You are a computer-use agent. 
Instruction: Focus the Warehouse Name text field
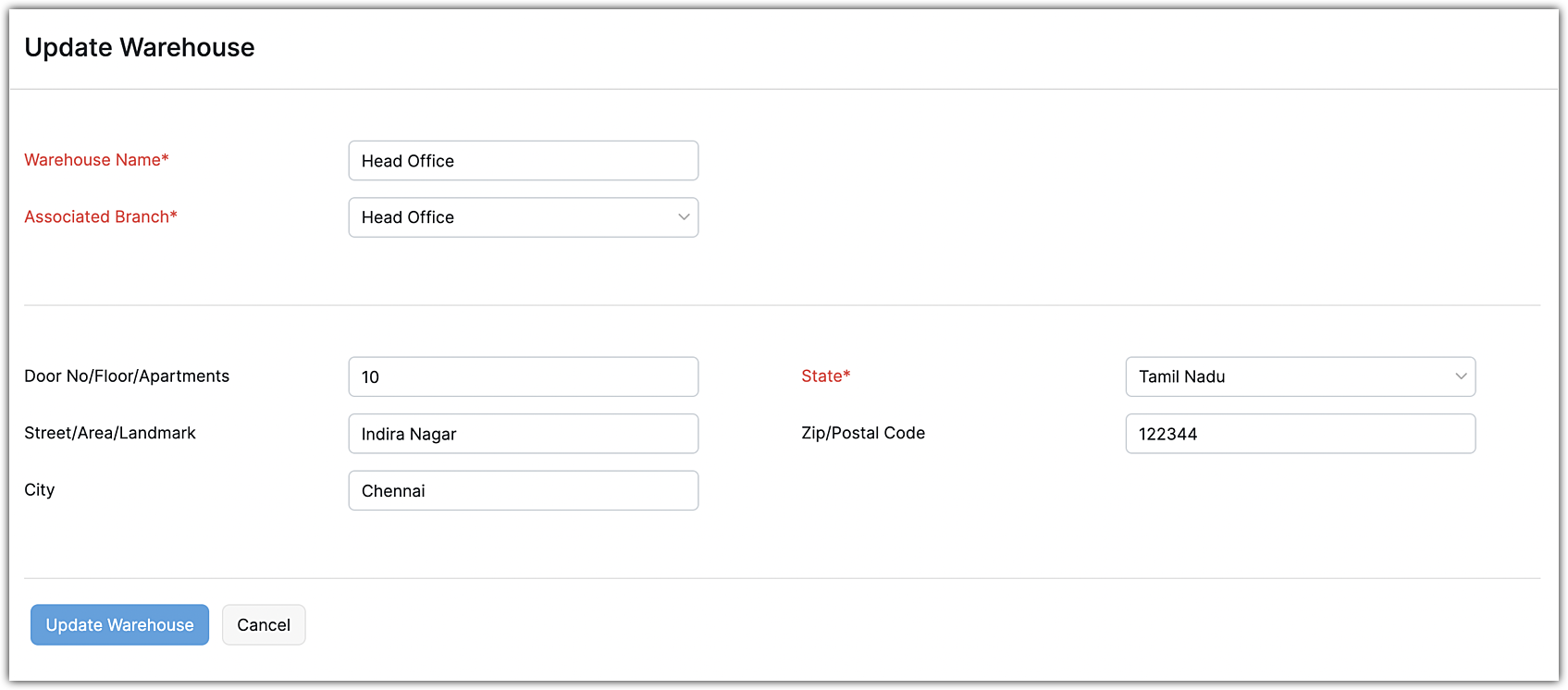(x=523, y=161)
